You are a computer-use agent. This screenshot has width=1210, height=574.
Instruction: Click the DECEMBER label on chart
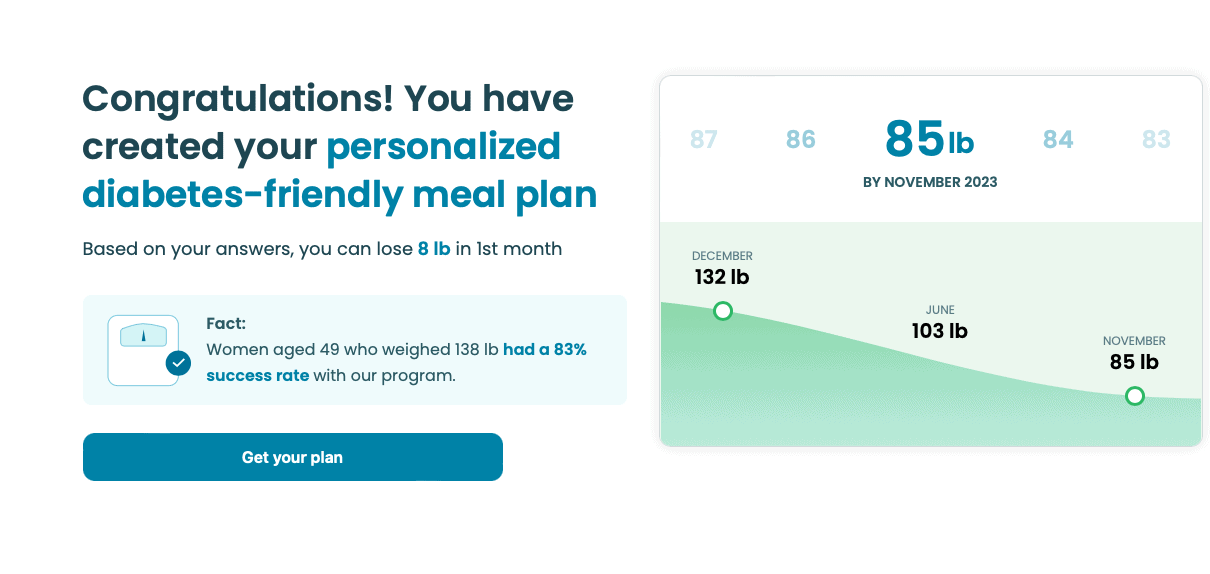coord(722,256)
